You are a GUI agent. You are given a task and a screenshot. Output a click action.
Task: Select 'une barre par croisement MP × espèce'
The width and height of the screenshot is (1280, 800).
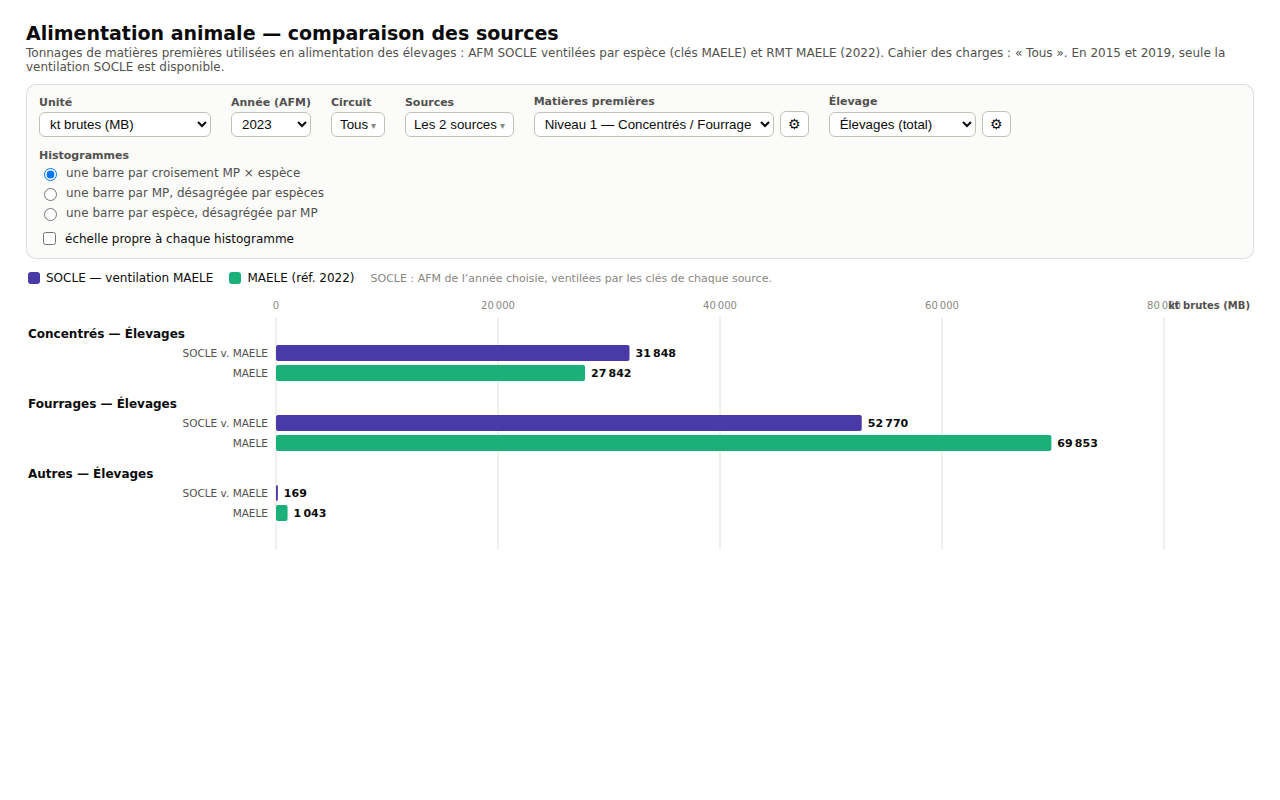pos(50,174)
